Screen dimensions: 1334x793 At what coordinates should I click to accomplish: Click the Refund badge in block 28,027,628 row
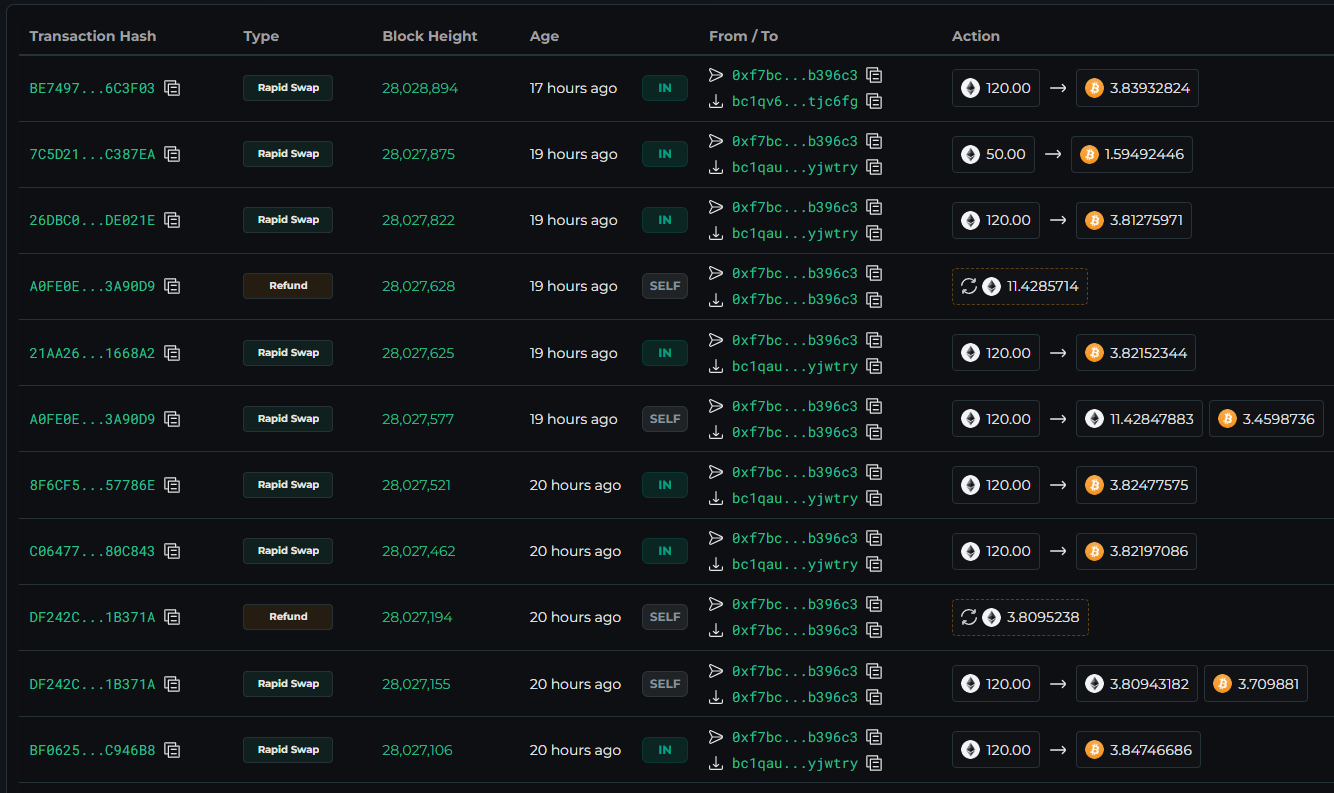(288, 286)
